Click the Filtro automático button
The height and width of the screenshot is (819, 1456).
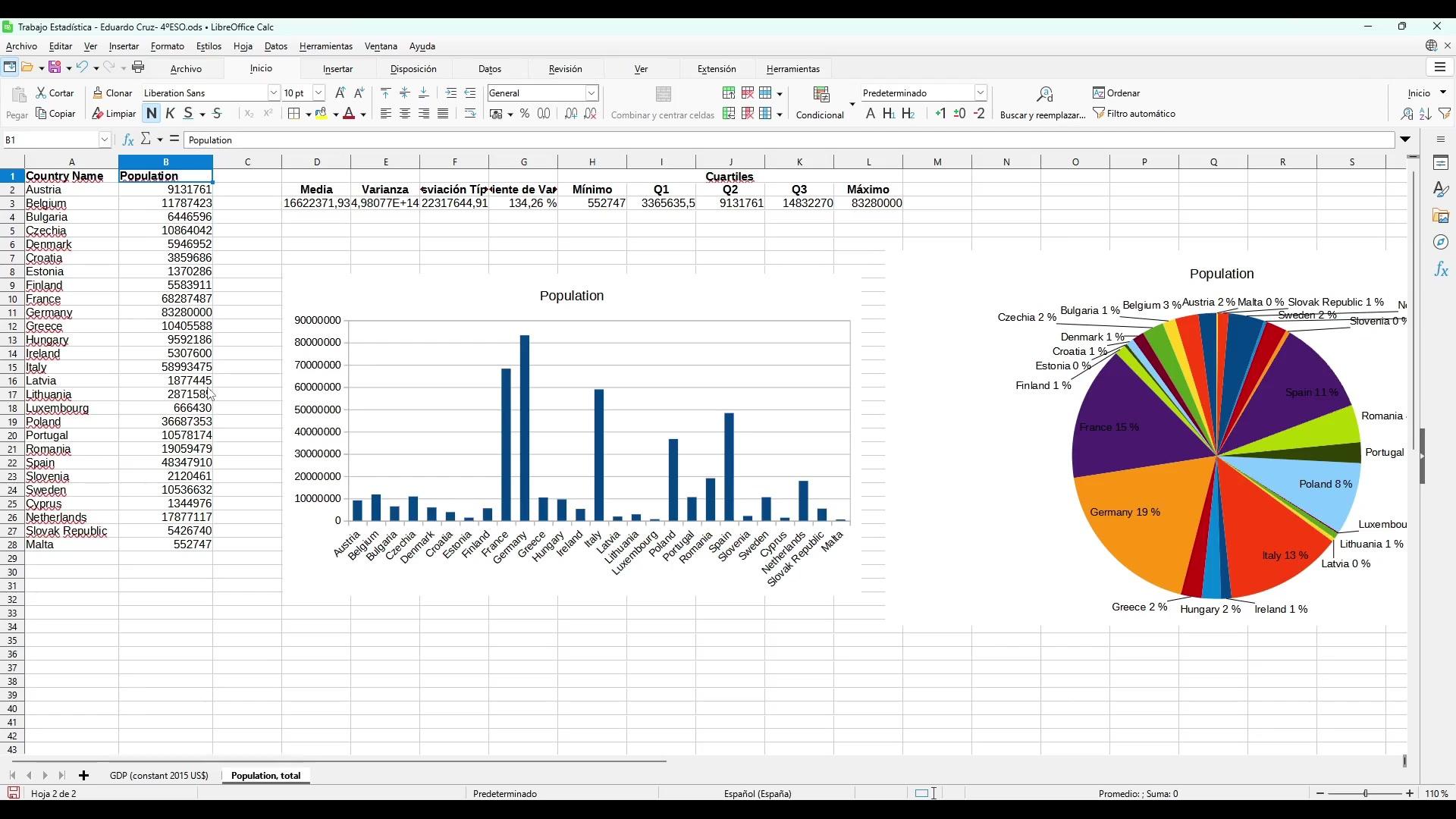click(1134, 114)
